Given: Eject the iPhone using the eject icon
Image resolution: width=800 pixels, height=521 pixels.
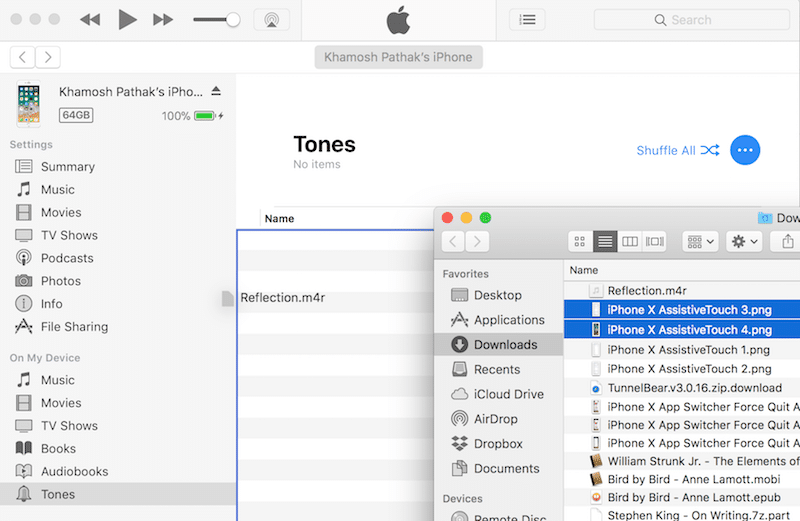Looking at the screenshot, I should (x=216, y=91).
